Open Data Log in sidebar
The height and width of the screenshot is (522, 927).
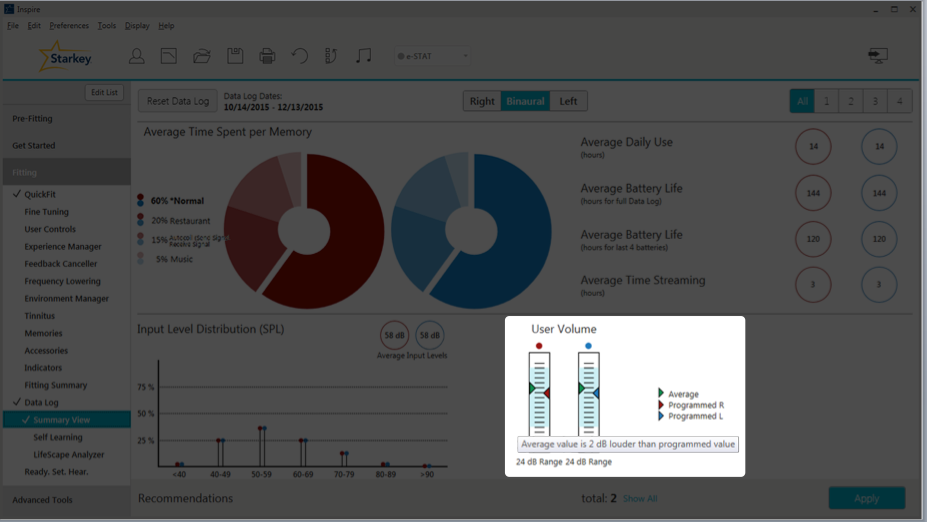coord(41,402)
